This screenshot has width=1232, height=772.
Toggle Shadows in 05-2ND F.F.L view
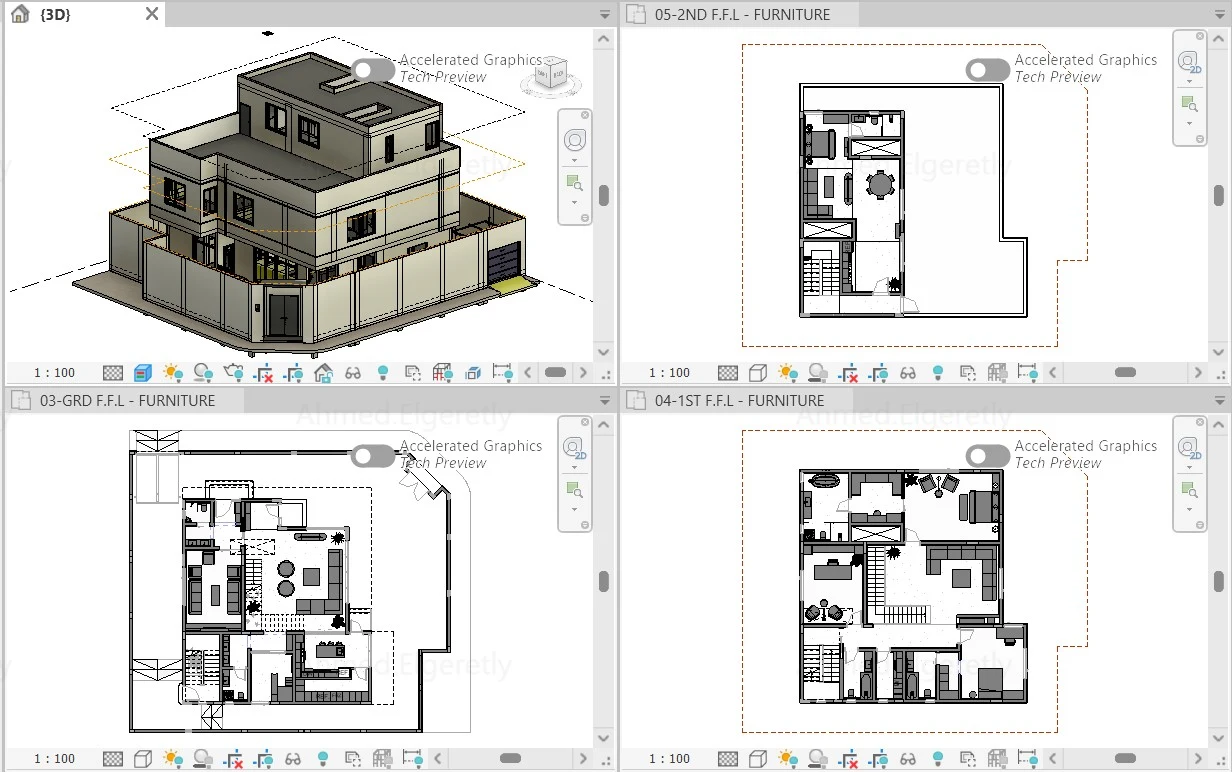tap(818, 373)
